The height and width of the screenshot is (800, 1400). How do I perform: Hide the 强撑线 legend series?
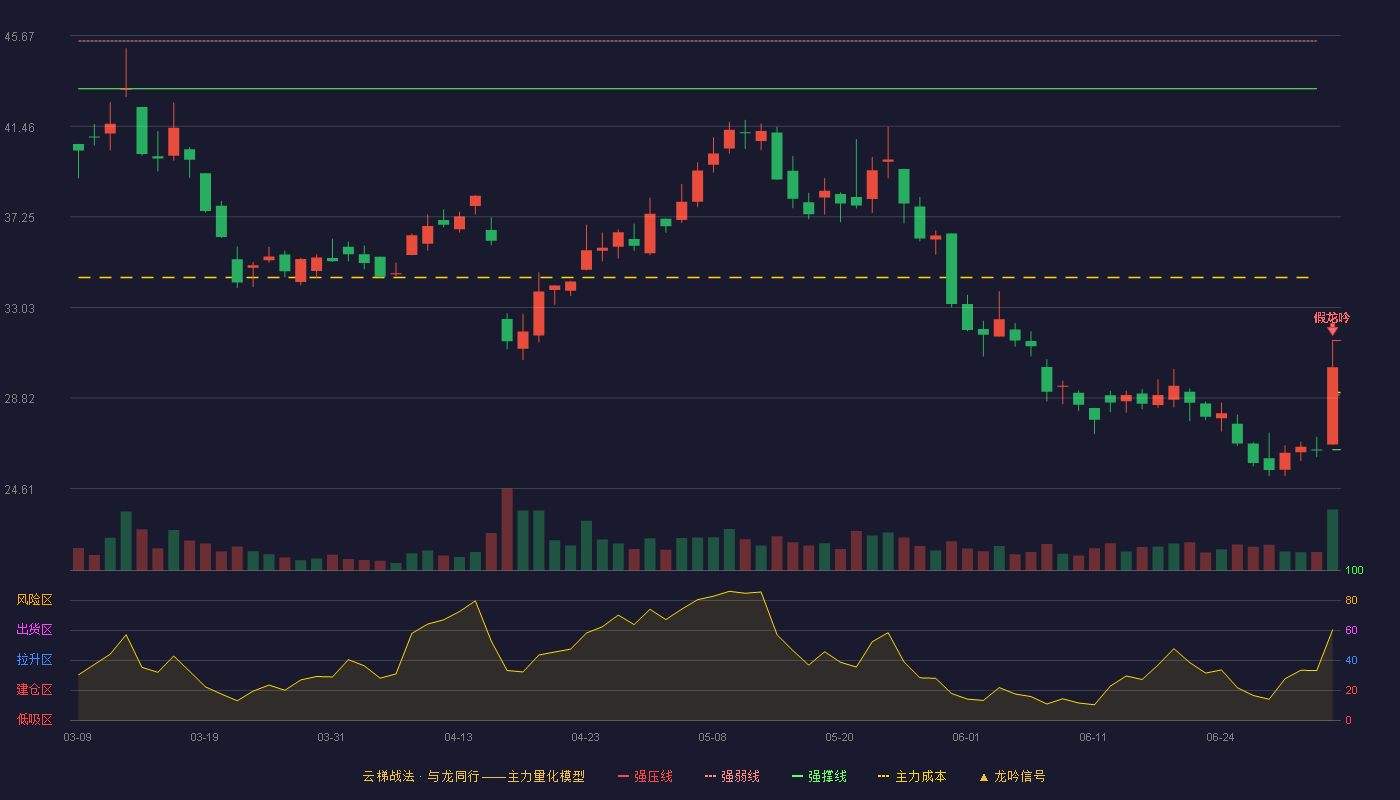(819, 776)
